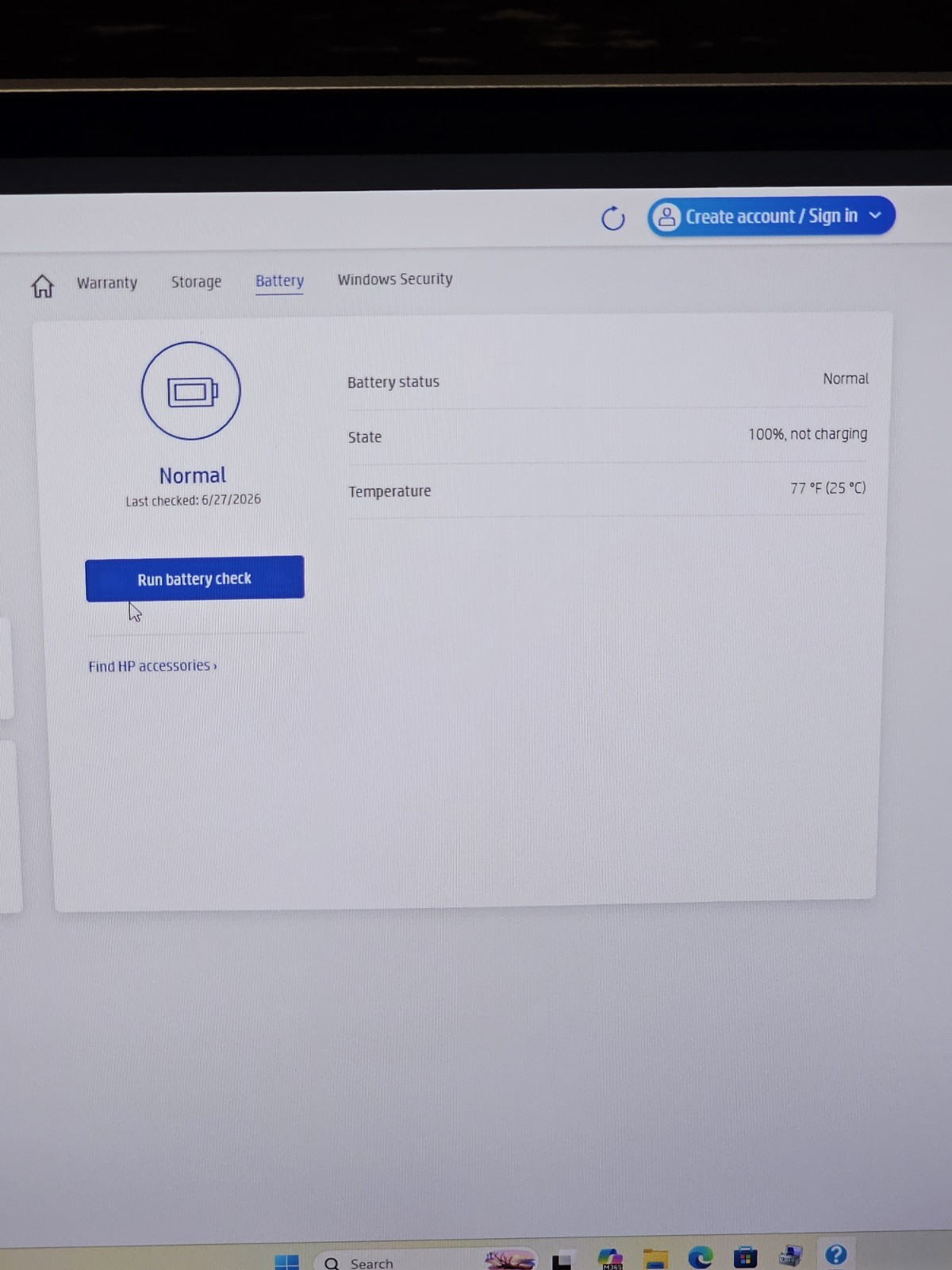This screenshot has width=952, height=1270.
Task: Expand Create account / Sign in dropdown
Action: (875, 215)
